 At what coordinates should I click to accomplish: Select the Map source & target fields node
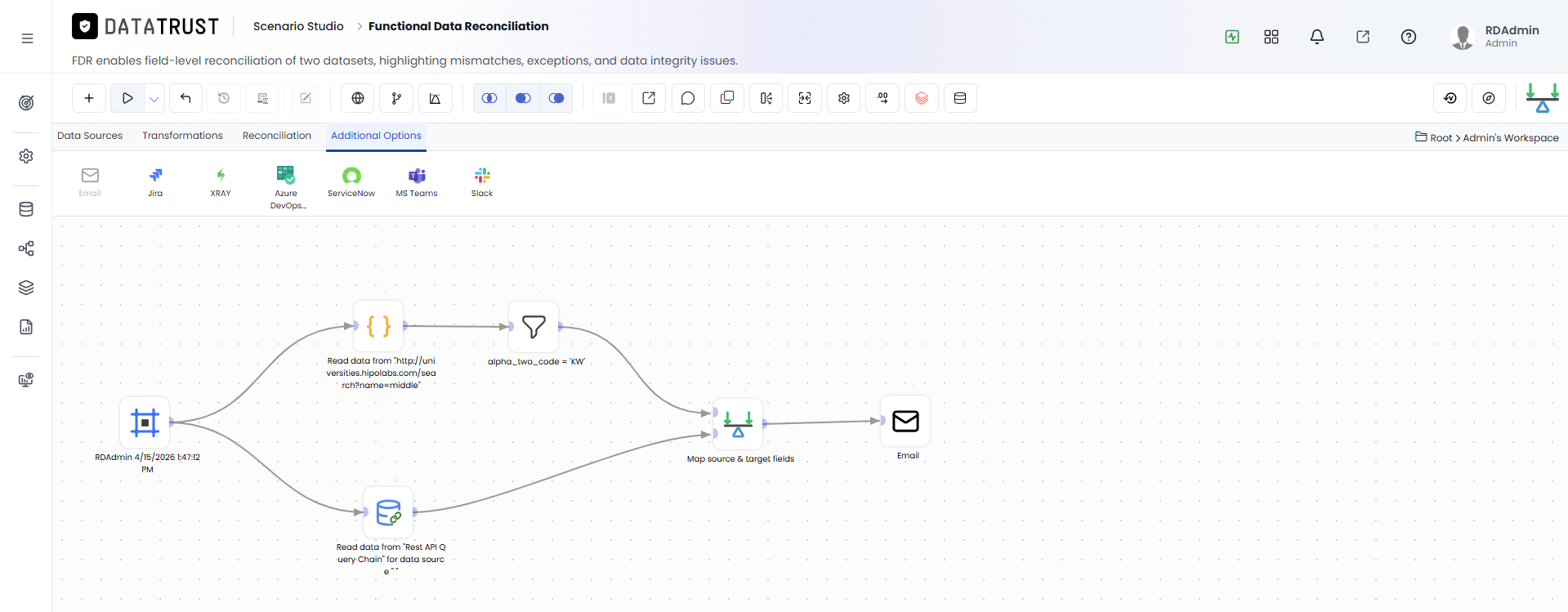738,424
